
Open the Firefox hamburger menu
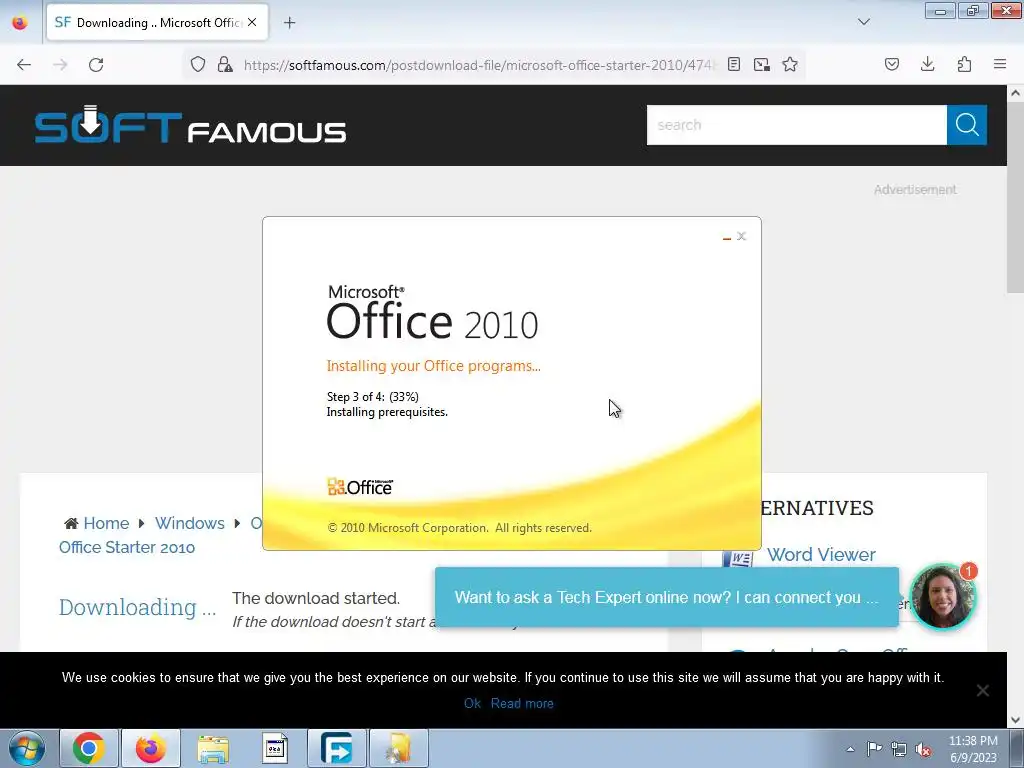pos(1000,65)
